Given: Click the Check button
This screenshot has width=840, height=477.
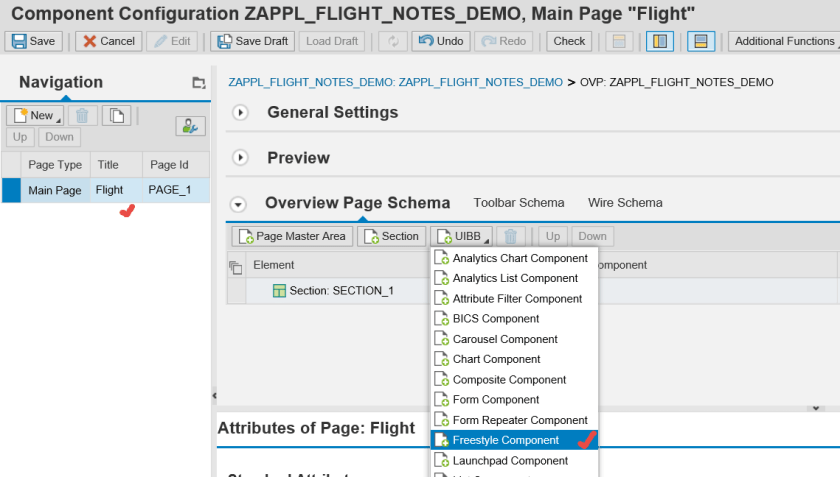Looking at the screenshot, I should tap(569, 41).
